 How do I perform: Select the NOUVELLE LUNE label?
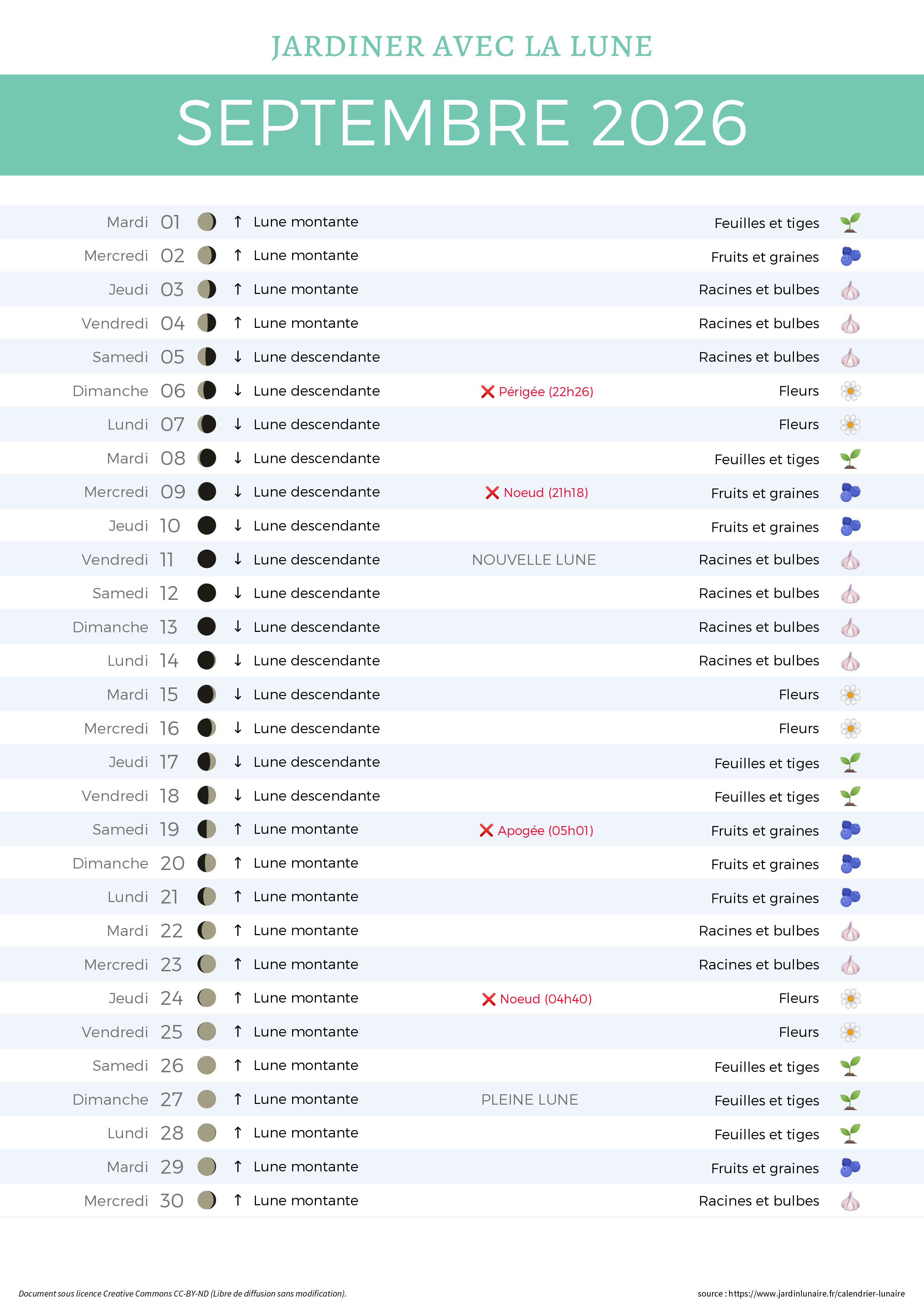(534, 560)
